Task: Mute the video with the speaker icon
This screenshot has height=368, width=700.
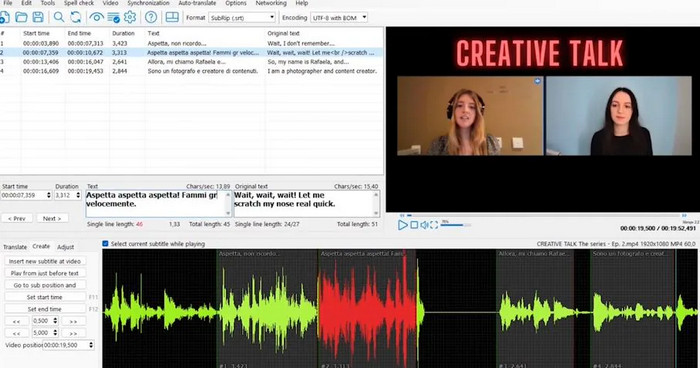Action: (x=424, y=225)
